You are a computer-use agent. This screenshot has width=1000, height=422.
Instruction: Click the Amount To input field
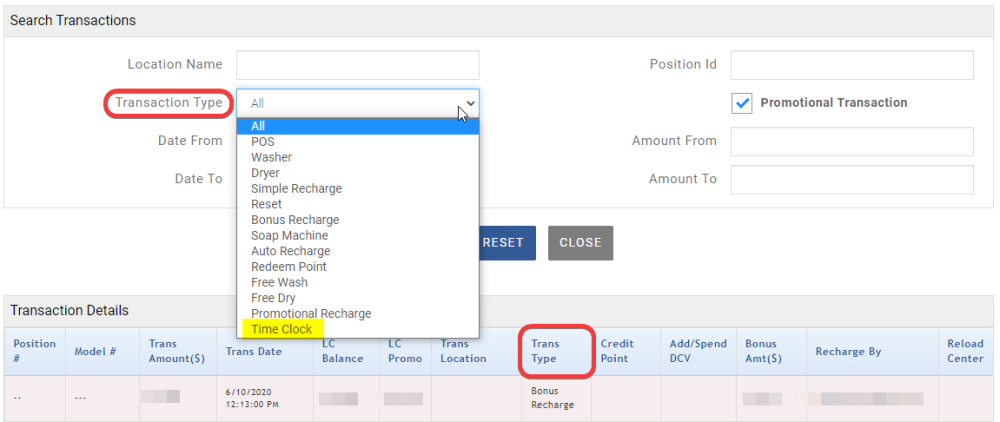pyautogui.click(x=852, y=180)
